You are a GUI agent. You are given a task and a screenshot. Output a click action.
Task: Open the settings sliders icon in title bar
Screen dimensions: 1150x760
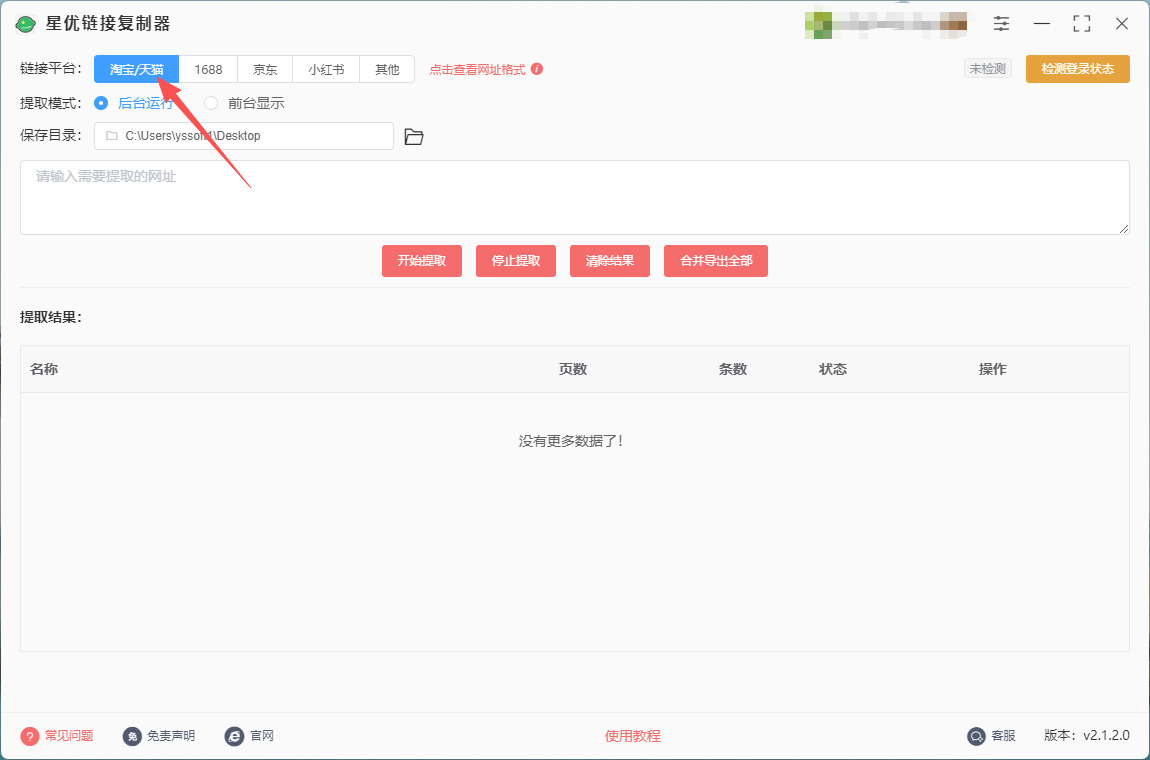[1001, 23]
